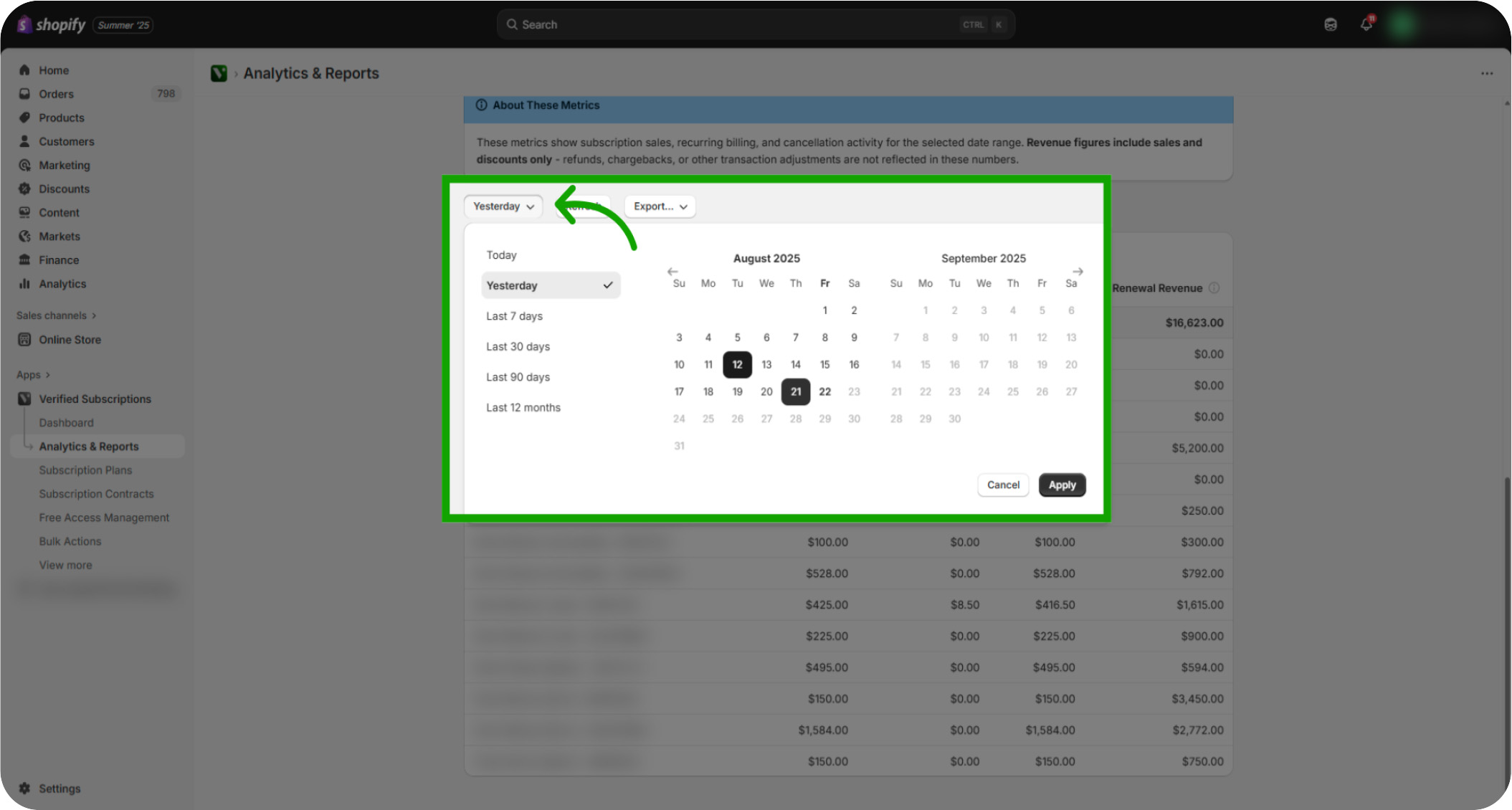The height and width of the screenshot is (810, 1512).
Task: Click the $8.50 discount cell
Action: coord(964,604)
